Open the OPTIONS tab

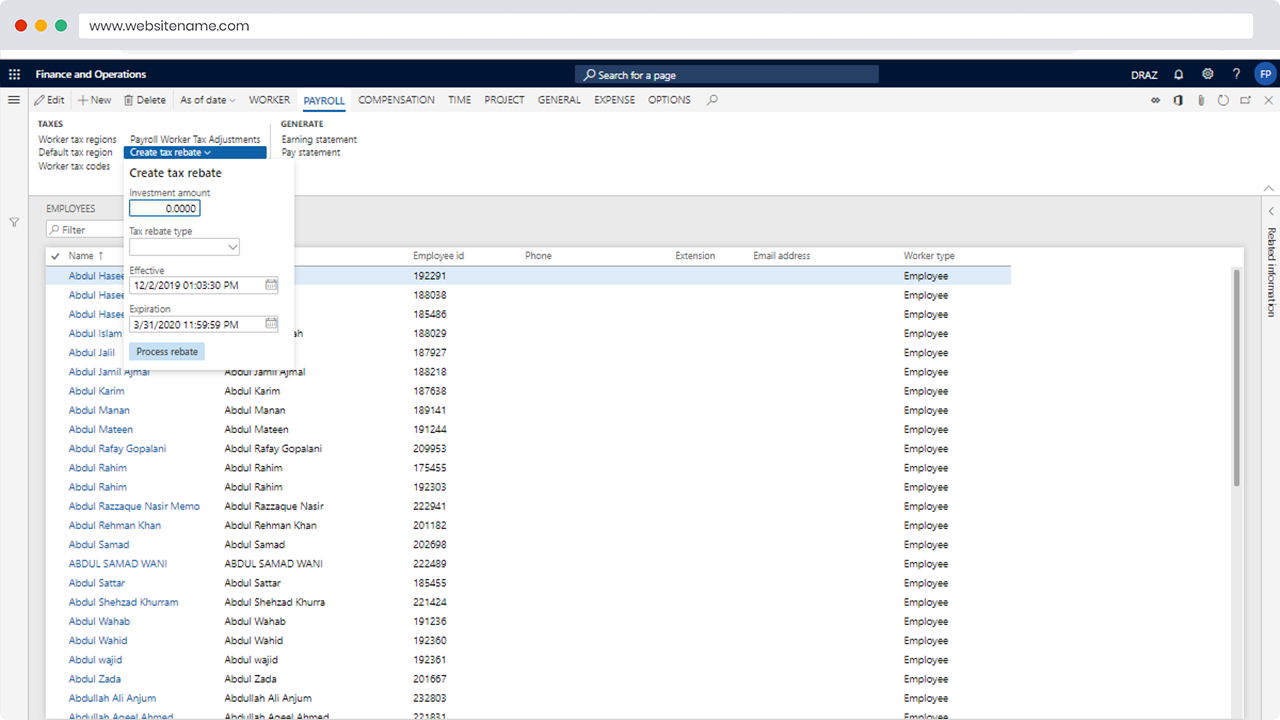click(x=669, y=100)
